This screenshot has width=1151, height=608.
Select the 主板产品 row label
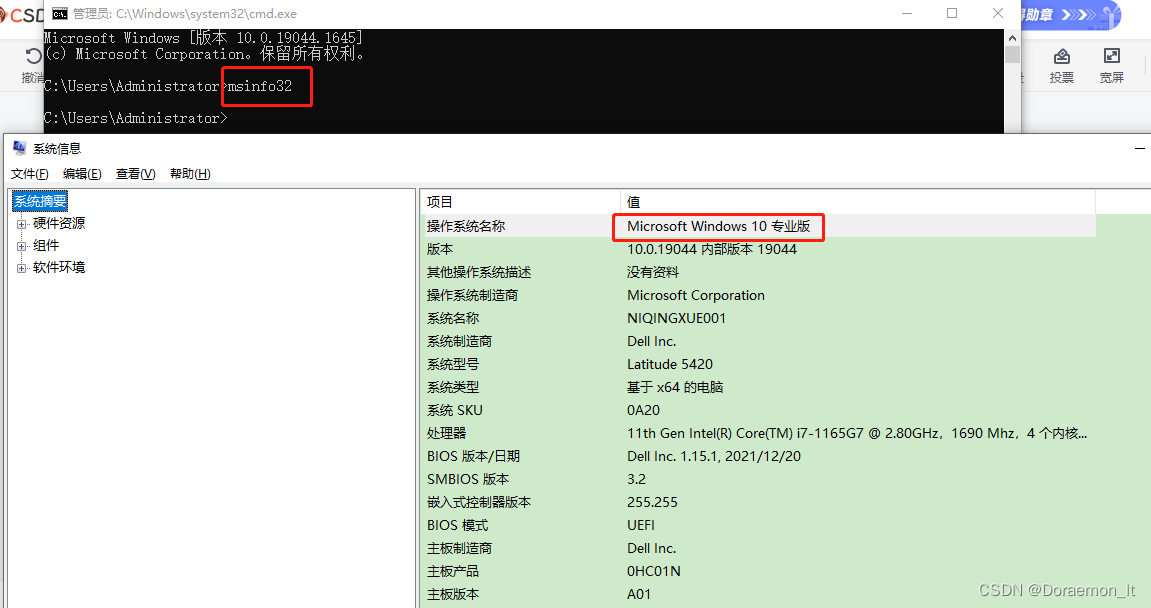[453, 571]
